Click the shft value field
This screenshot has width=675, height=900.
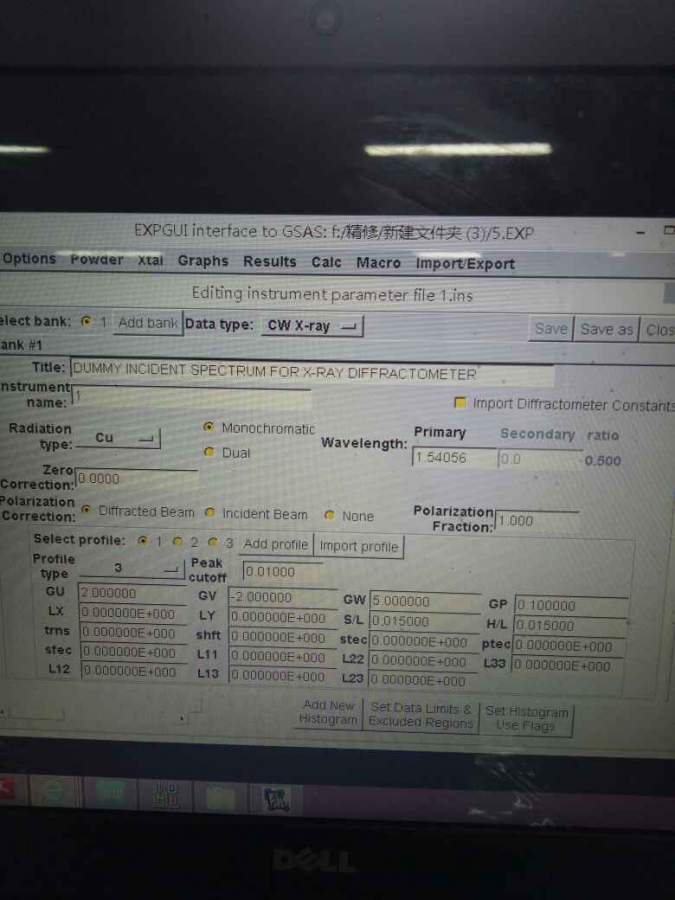pyautogui.click(x=284, y=638)
